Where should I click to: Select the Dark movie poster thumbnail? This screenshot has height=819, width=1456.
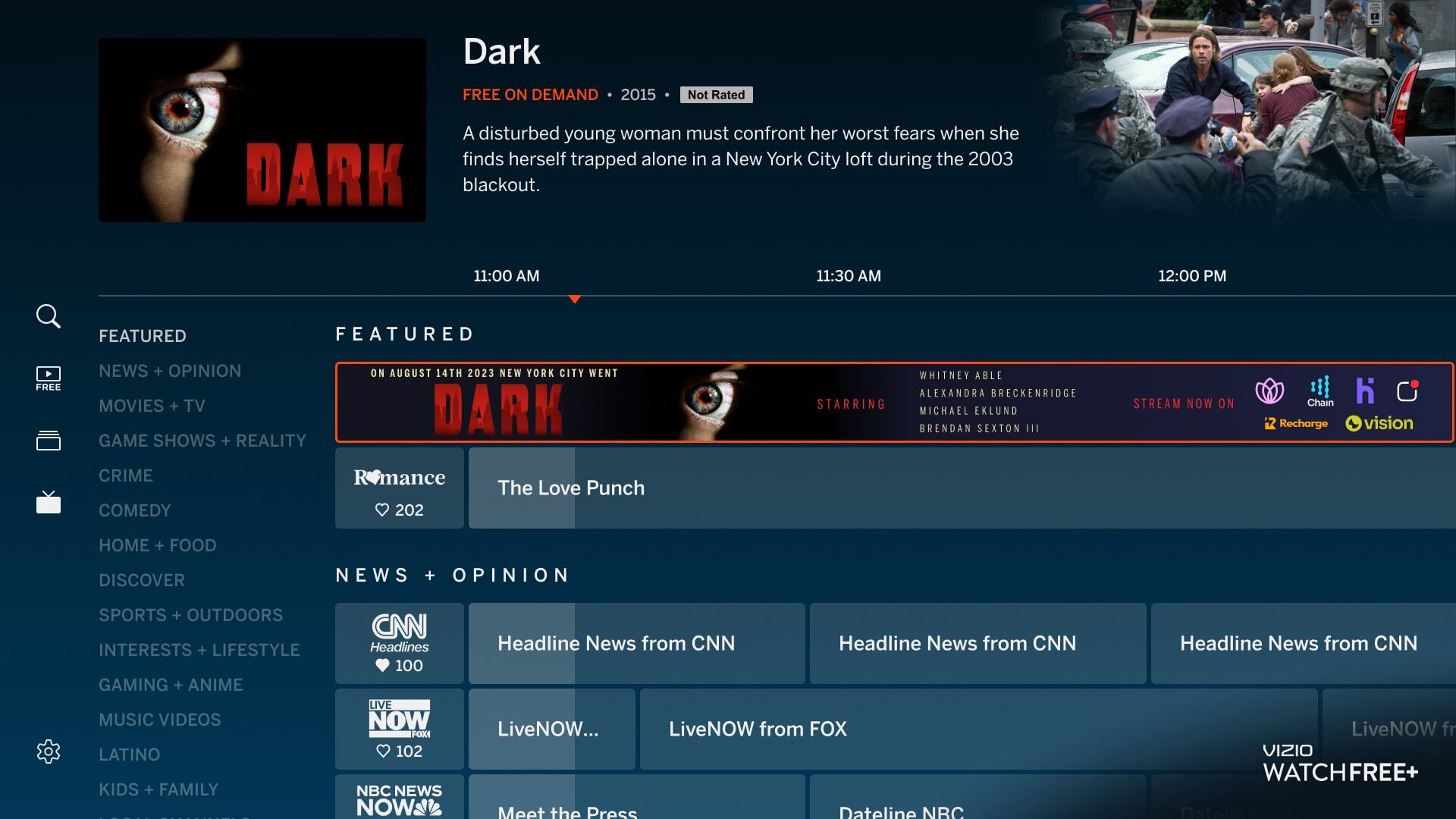click(262, 130)
